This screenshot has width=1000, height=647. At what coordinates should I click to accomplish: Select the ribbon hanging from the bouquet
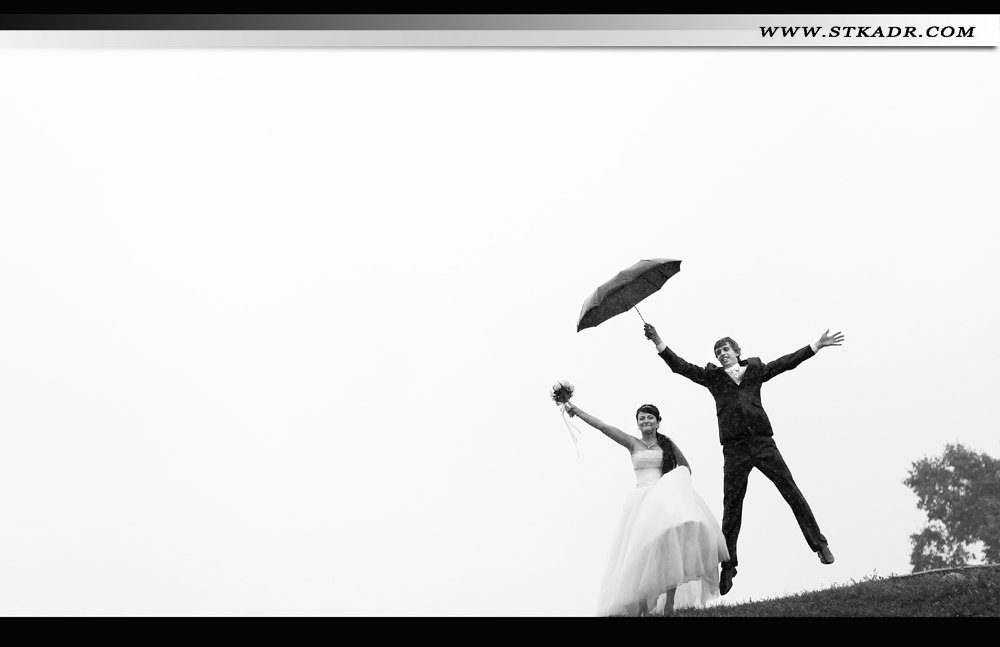click(573, 430)
